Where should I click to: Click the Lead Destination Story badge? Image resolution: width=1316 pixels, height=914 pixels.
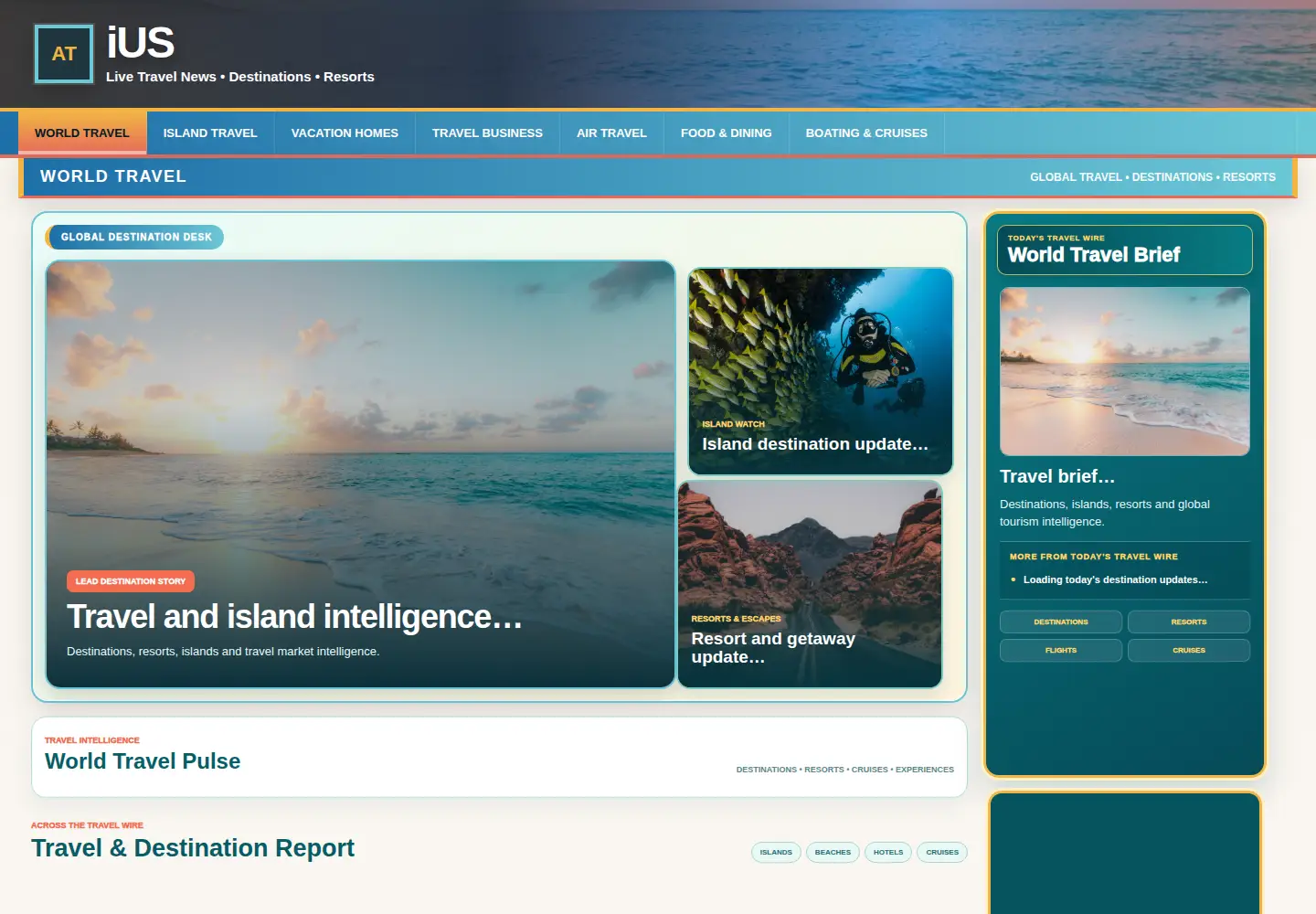click(x=131, y=581)
